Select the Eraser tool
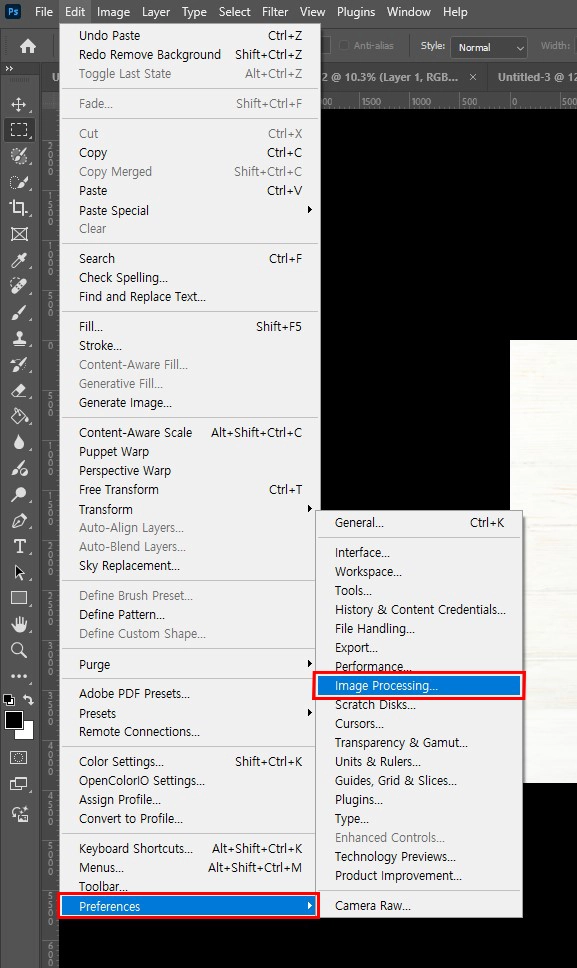577x968 pixels. tap(19, 391)
